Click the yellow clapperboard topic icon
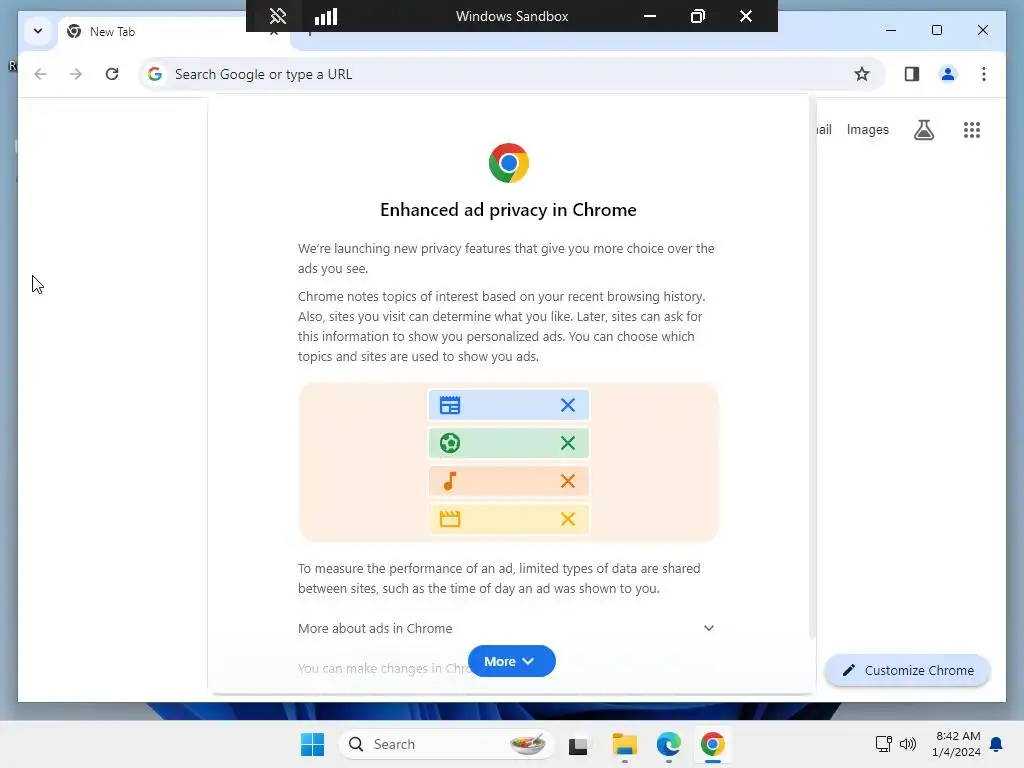Screen dimensions: 1024x768 450,519
